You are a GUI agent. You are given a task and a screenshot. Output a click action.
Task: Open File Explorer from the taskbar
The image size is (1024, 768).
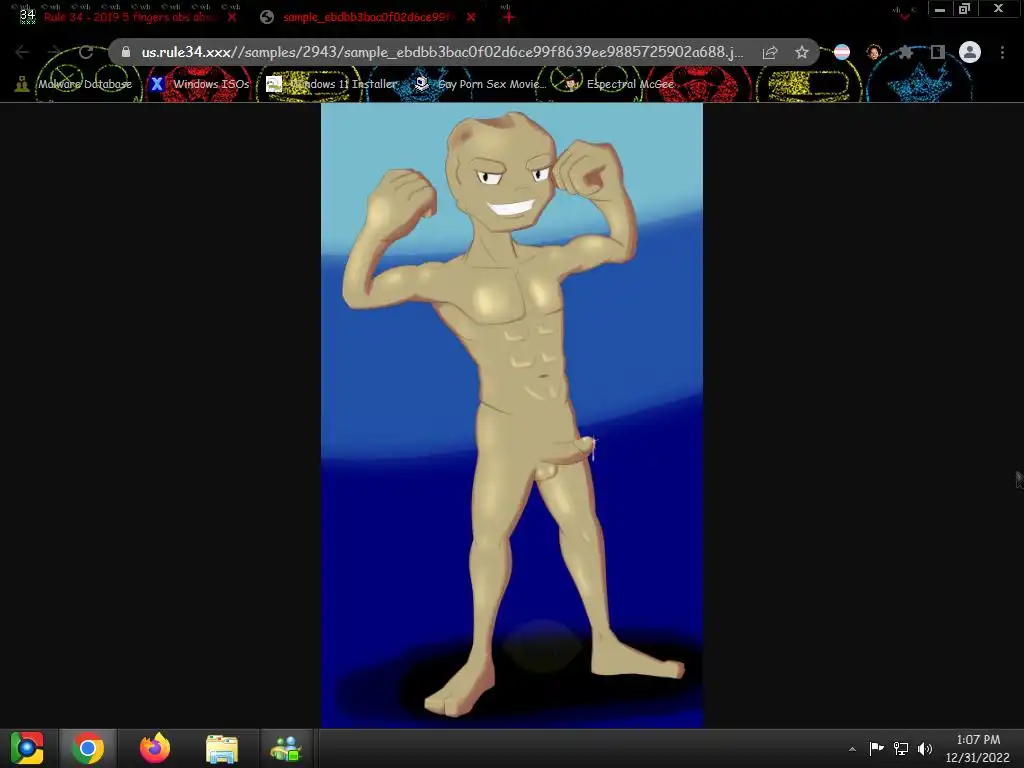tap(222, 748)
